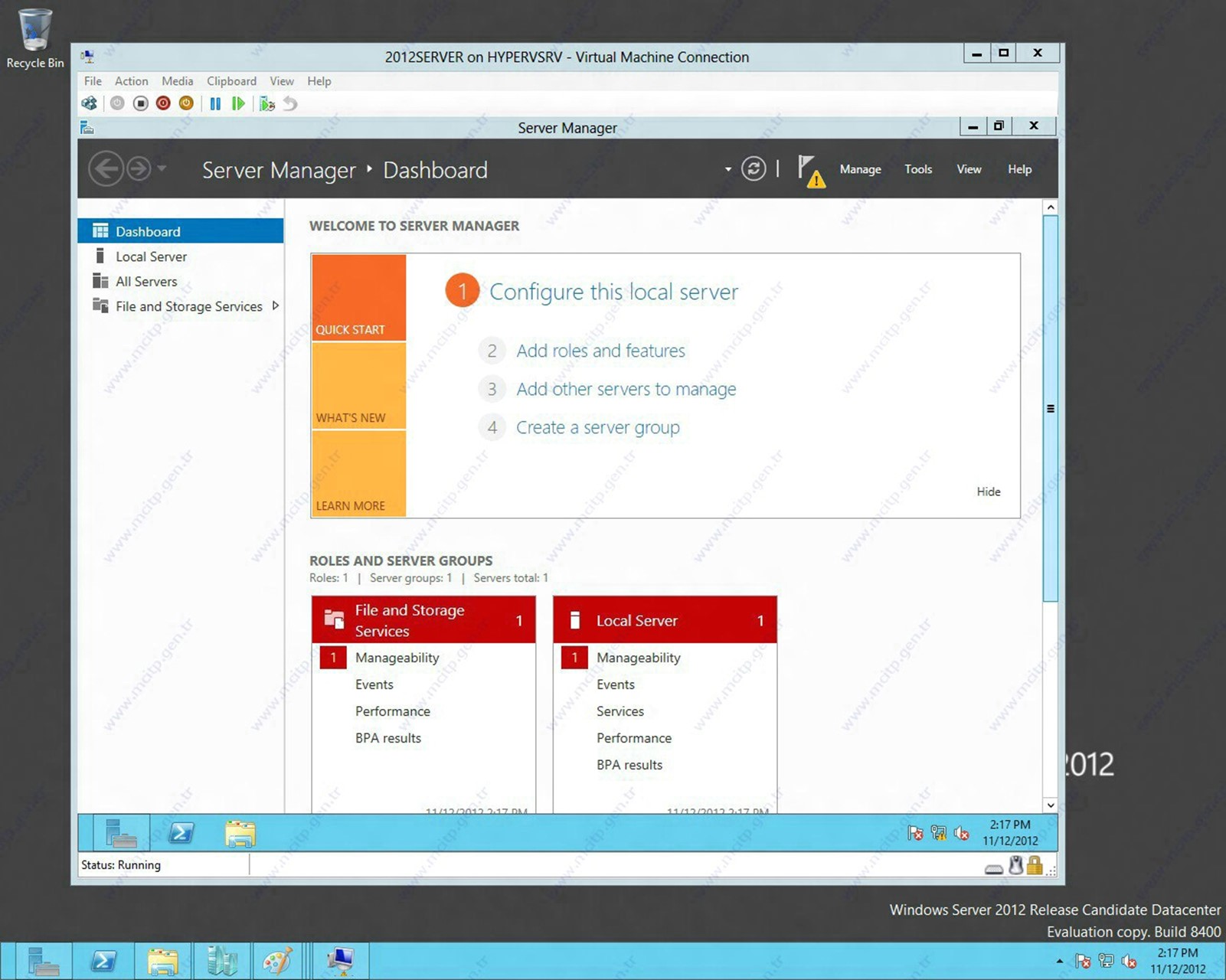Click BPA results under File and Storage Services
Screen dimensions: 1226x980
(387, 738)
